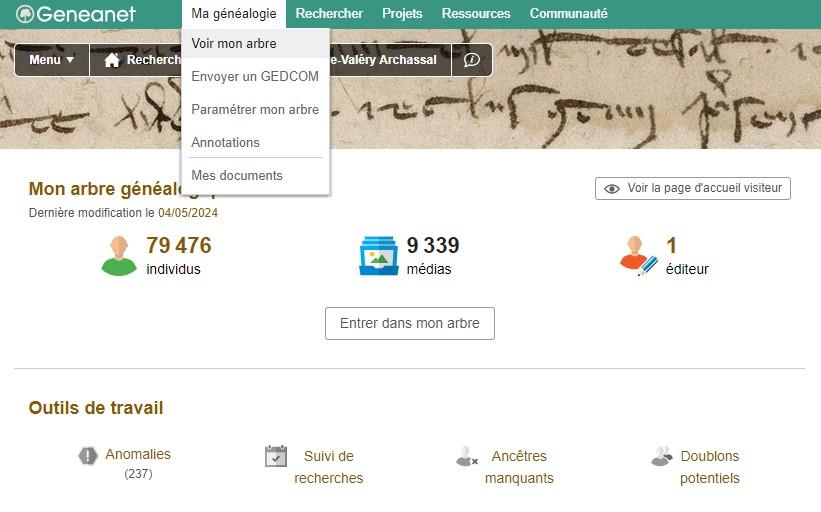Click the Suivi de recherches calendar icon
This screenshot has height=512, width=821.
276,456
